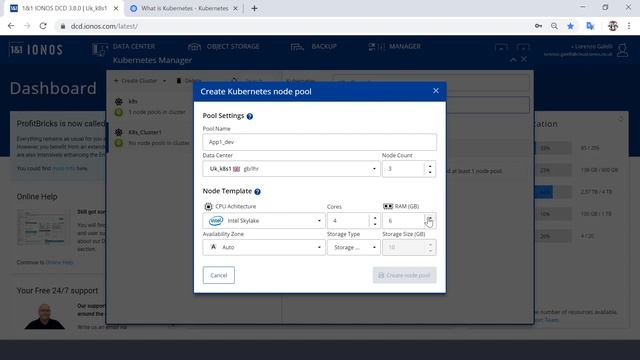This screenshot has width=640, height=360.
Task: Click Create node pool button
Action: (x=404, y=275)
